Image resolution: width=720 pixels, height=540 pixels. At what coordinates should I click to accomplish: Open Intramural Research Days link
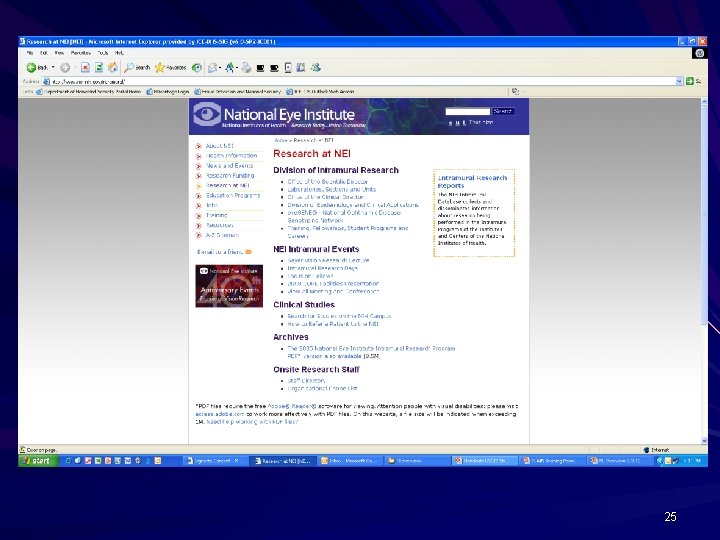click(x=322, y=268)
